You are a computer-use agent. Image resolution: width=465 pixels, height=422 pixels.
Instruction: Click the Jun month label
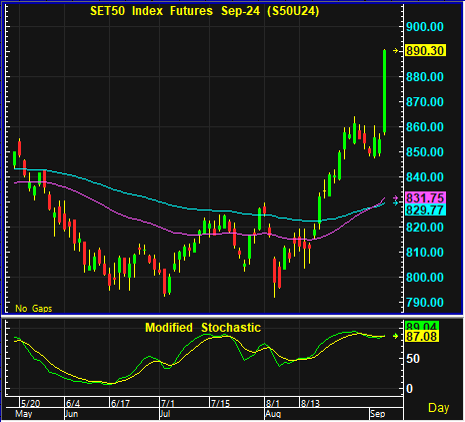point(71,414)
